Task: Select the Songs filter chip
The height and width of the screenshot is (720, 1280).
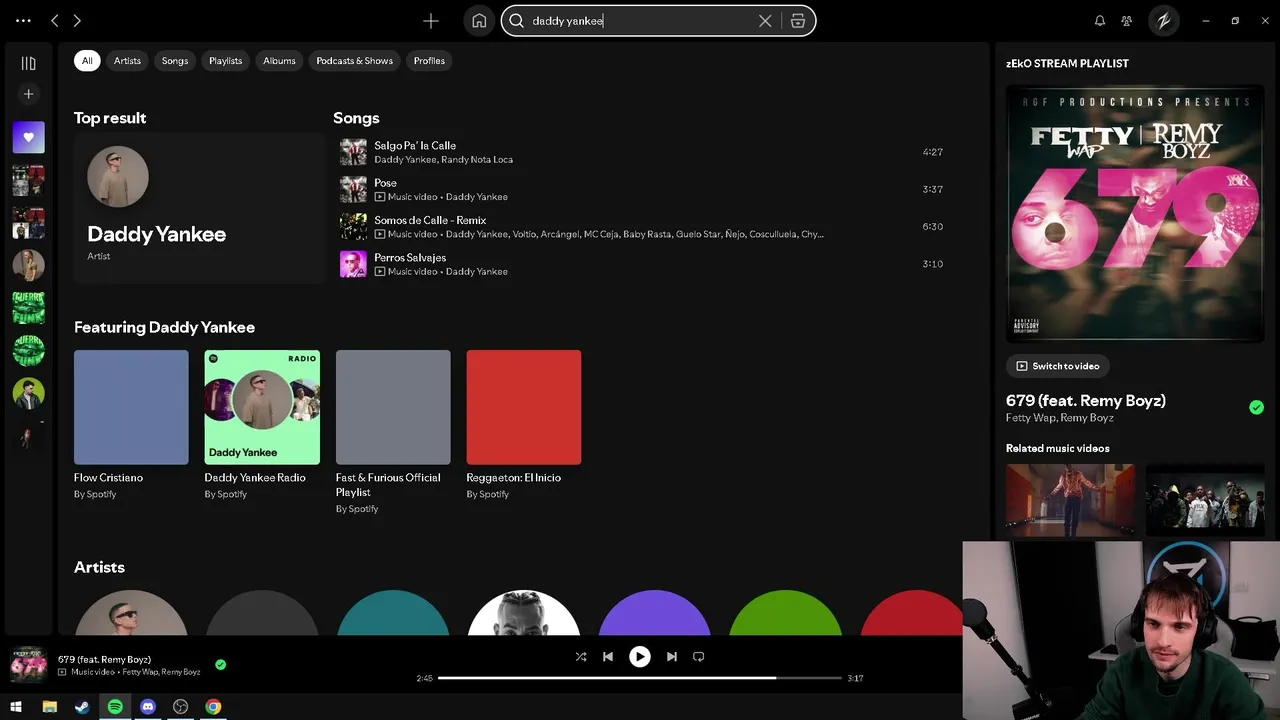Action: (x=175, y=61)
